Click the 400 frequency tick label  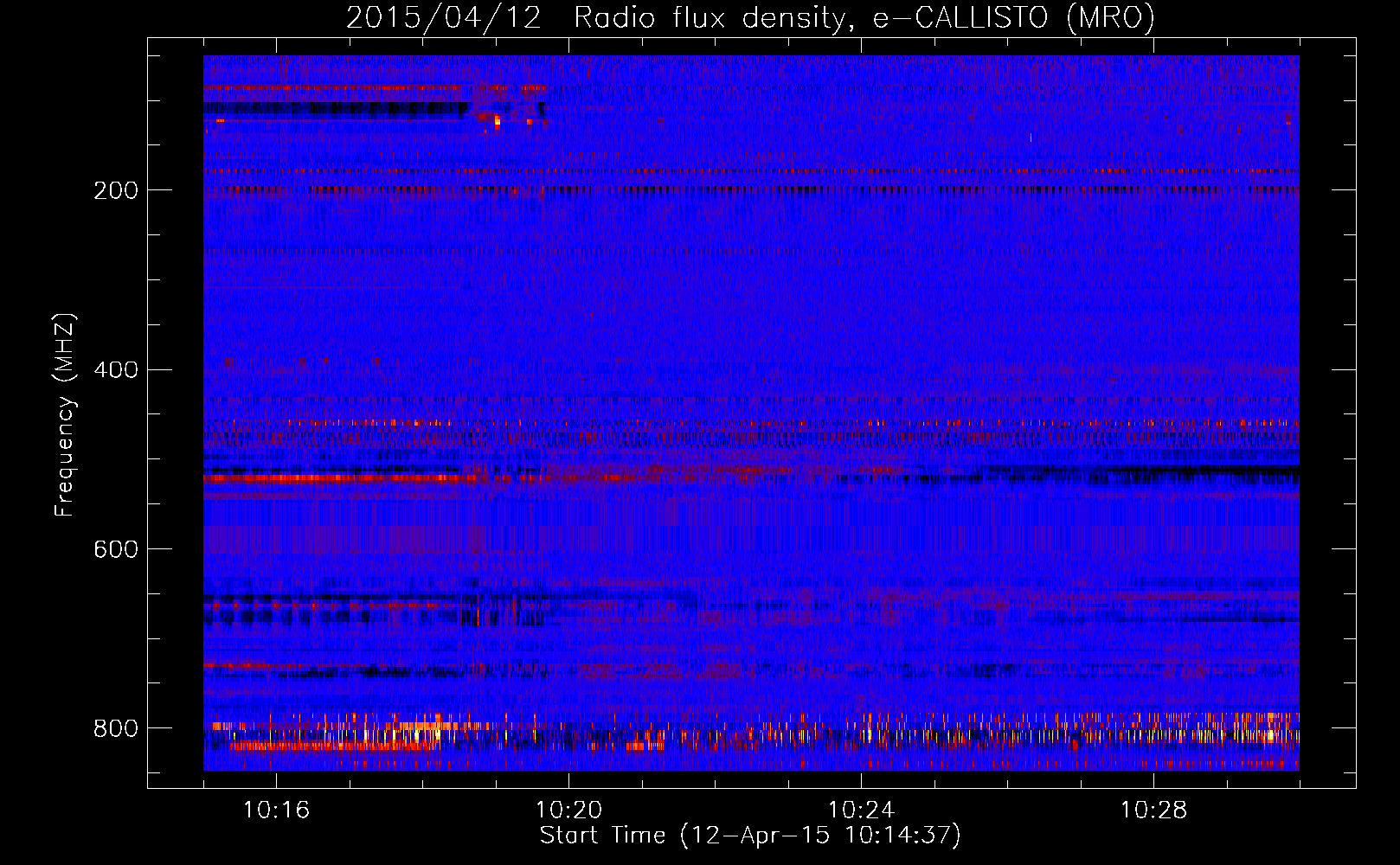pos(116,370)
